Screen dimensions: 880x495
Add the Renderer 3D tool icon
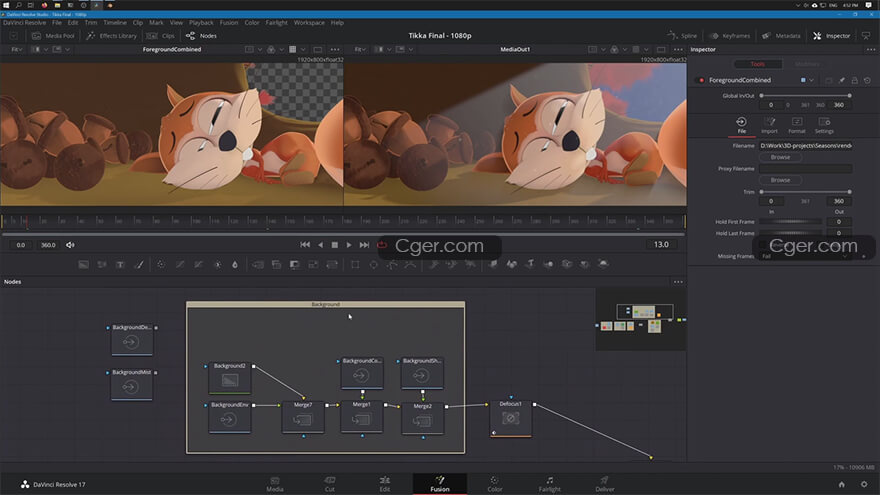(603, 264)
